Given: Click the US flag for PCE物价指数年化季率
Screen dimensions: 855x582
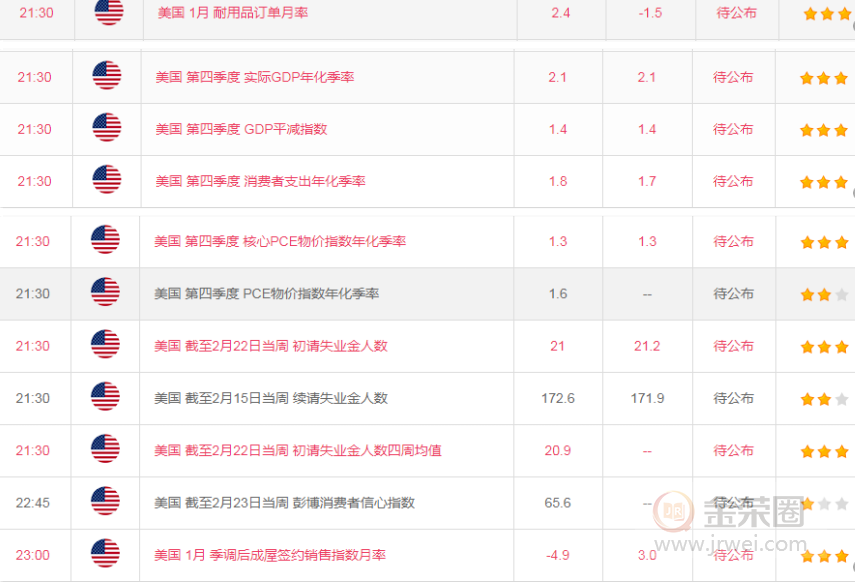Looking at the screenshot, I should 107,294.
